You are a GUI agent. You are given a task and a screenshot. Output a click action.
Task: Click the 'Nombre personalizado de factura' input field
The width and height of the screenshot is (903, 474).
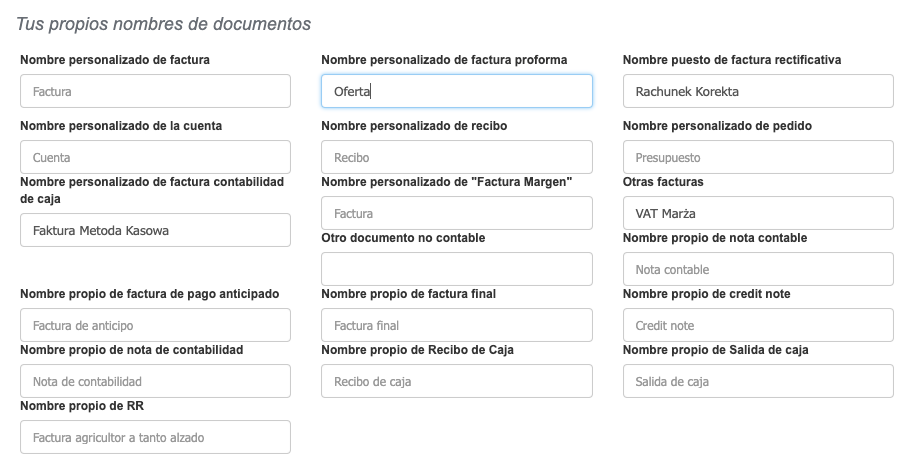coord(155,92)
